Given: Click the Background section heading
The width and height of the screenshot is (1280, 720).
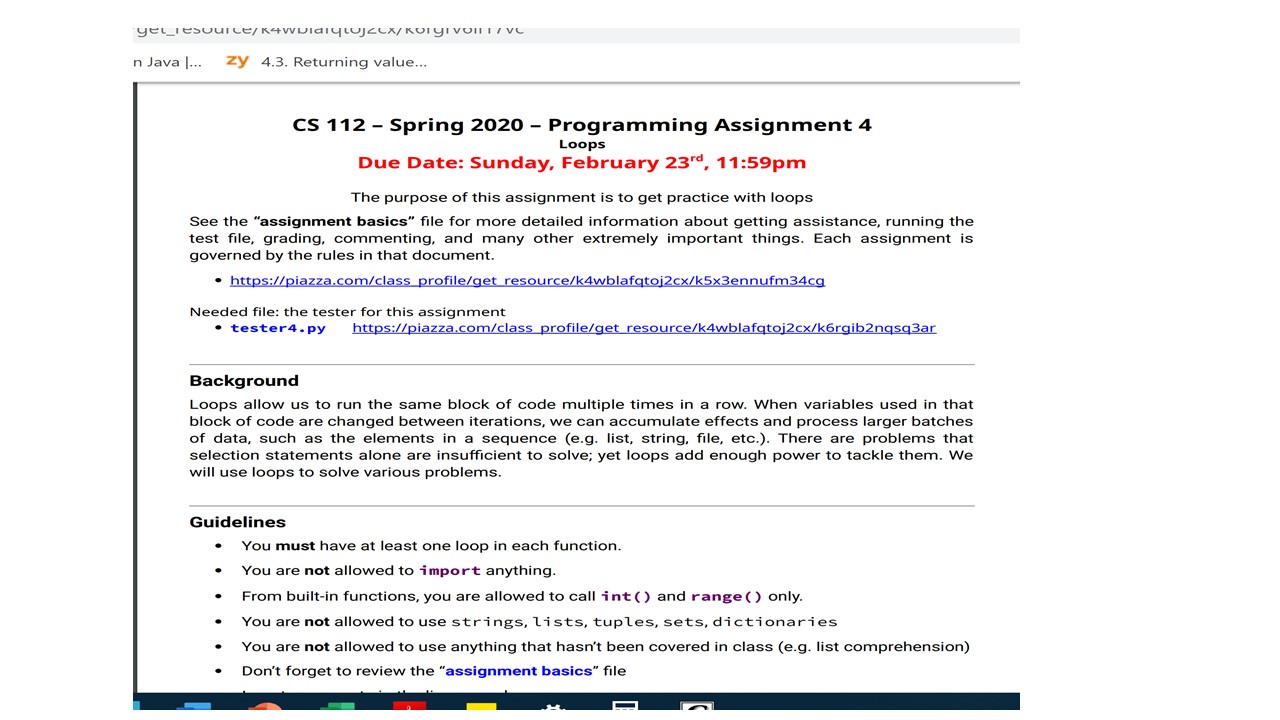Looking at the screenshot, I should click(x=243, y=380).
